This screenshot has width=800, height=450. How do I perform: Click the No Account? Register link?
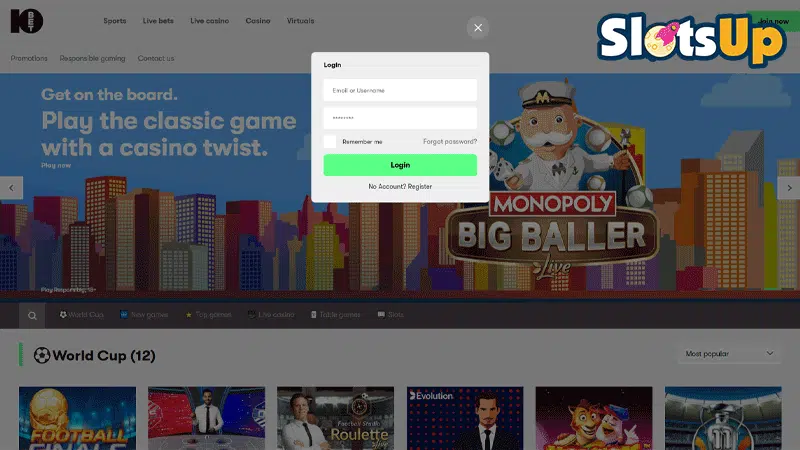pos(400,187)
